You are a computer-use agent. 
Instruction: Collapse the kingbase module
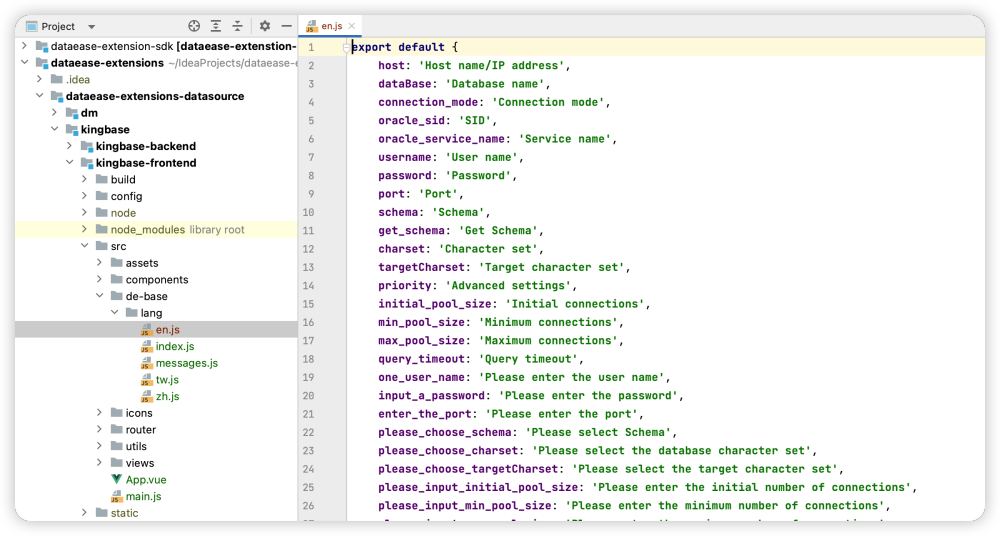click(x=54, y=129)
